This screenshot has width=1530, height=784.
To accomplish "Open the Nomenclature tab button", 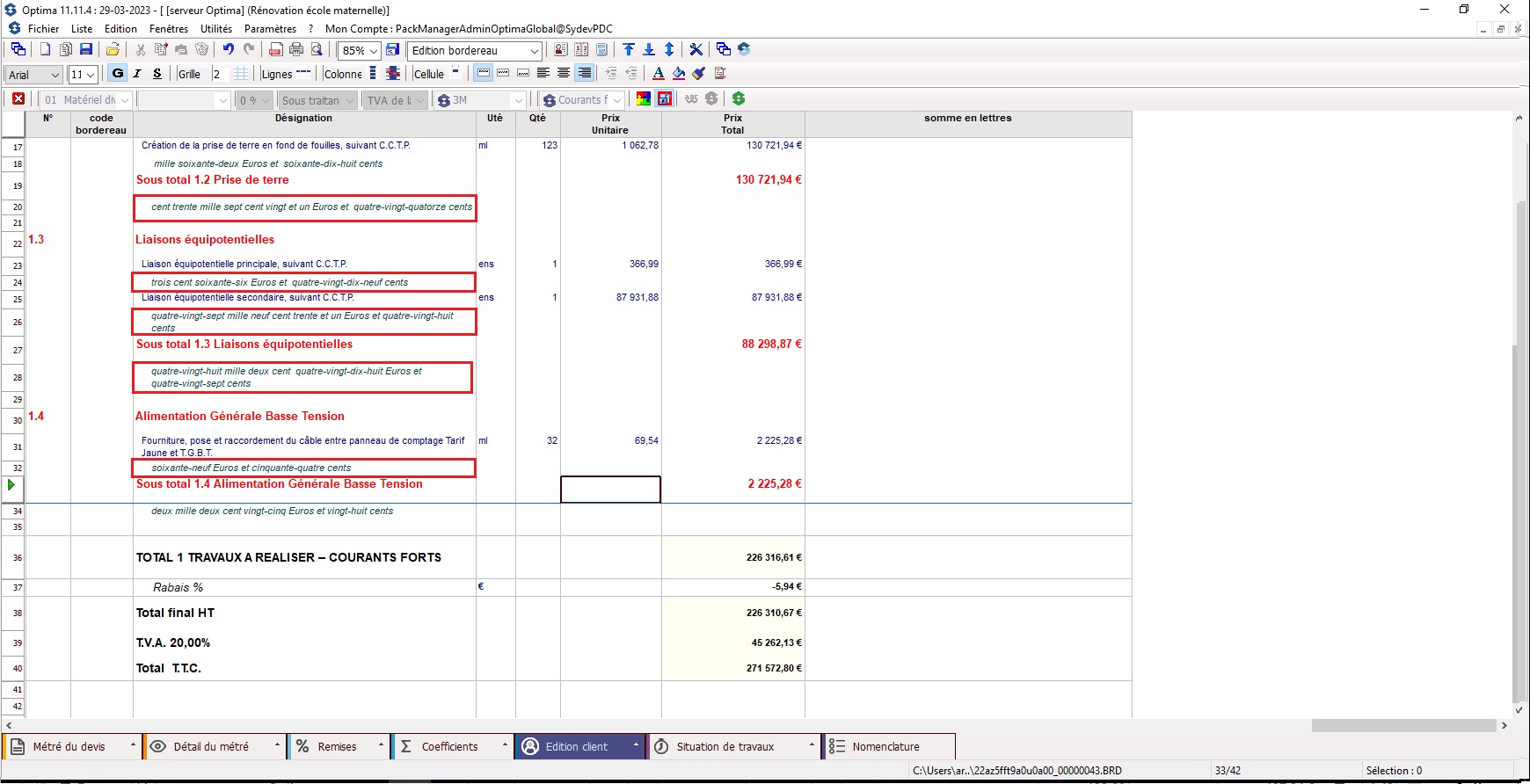I will click(888, 746).
